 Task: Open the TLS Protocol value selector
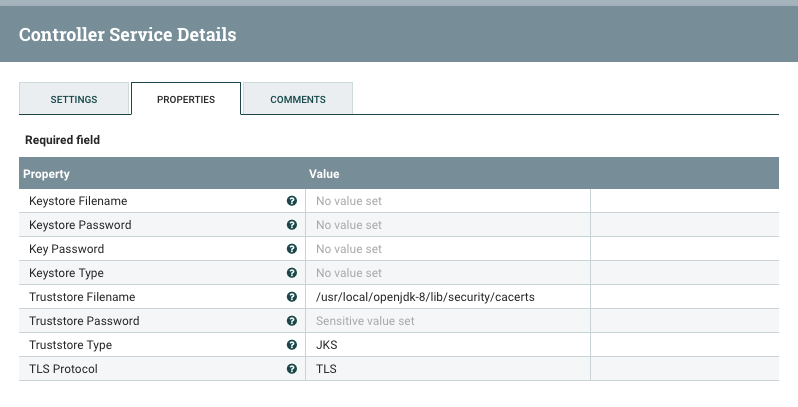click(x=448, y=369)
